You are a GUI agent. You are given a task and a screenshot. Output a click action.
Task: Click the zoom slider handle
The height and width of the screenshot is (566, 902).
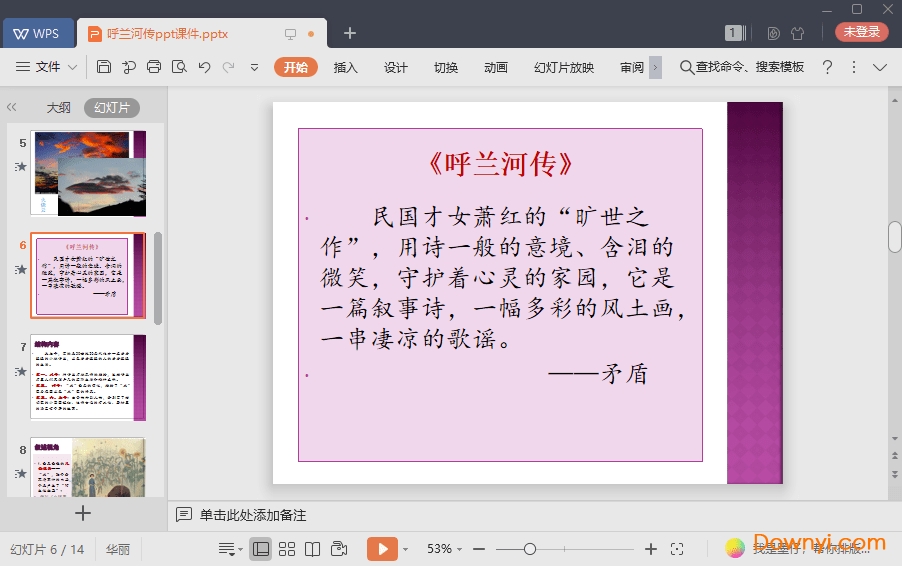pyautogui.click(x=530, y=549)
